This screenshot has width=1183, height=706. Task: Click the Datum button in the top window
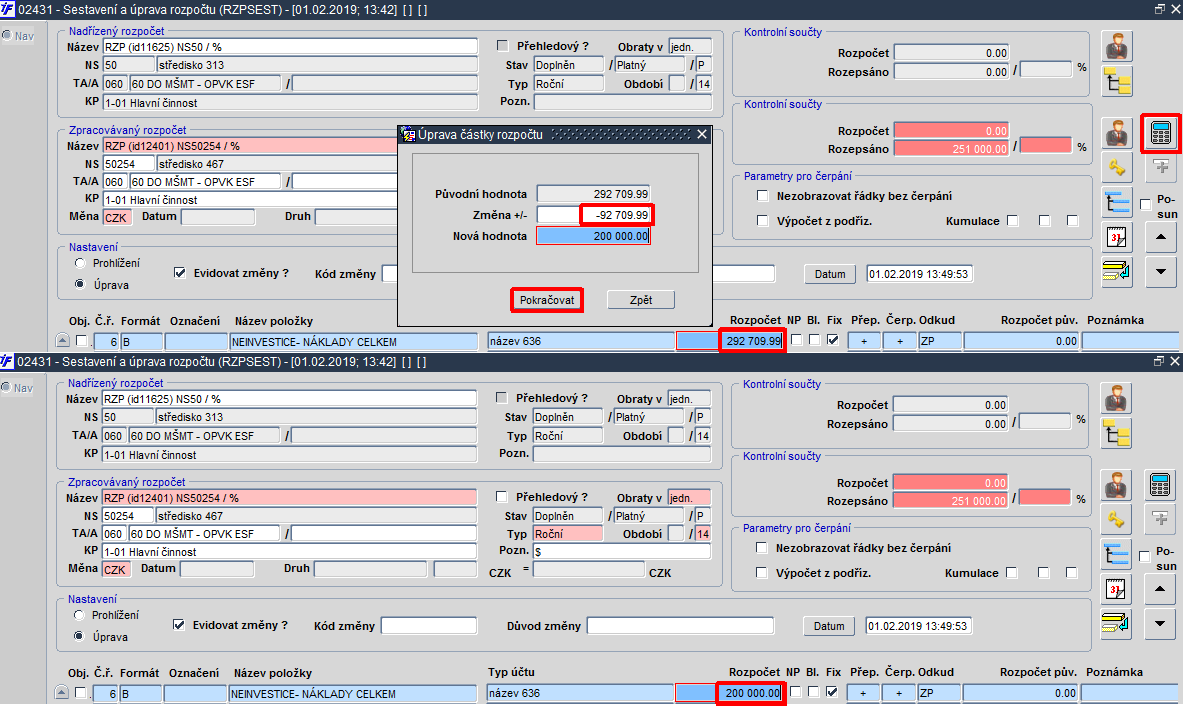tap(830, 274)
